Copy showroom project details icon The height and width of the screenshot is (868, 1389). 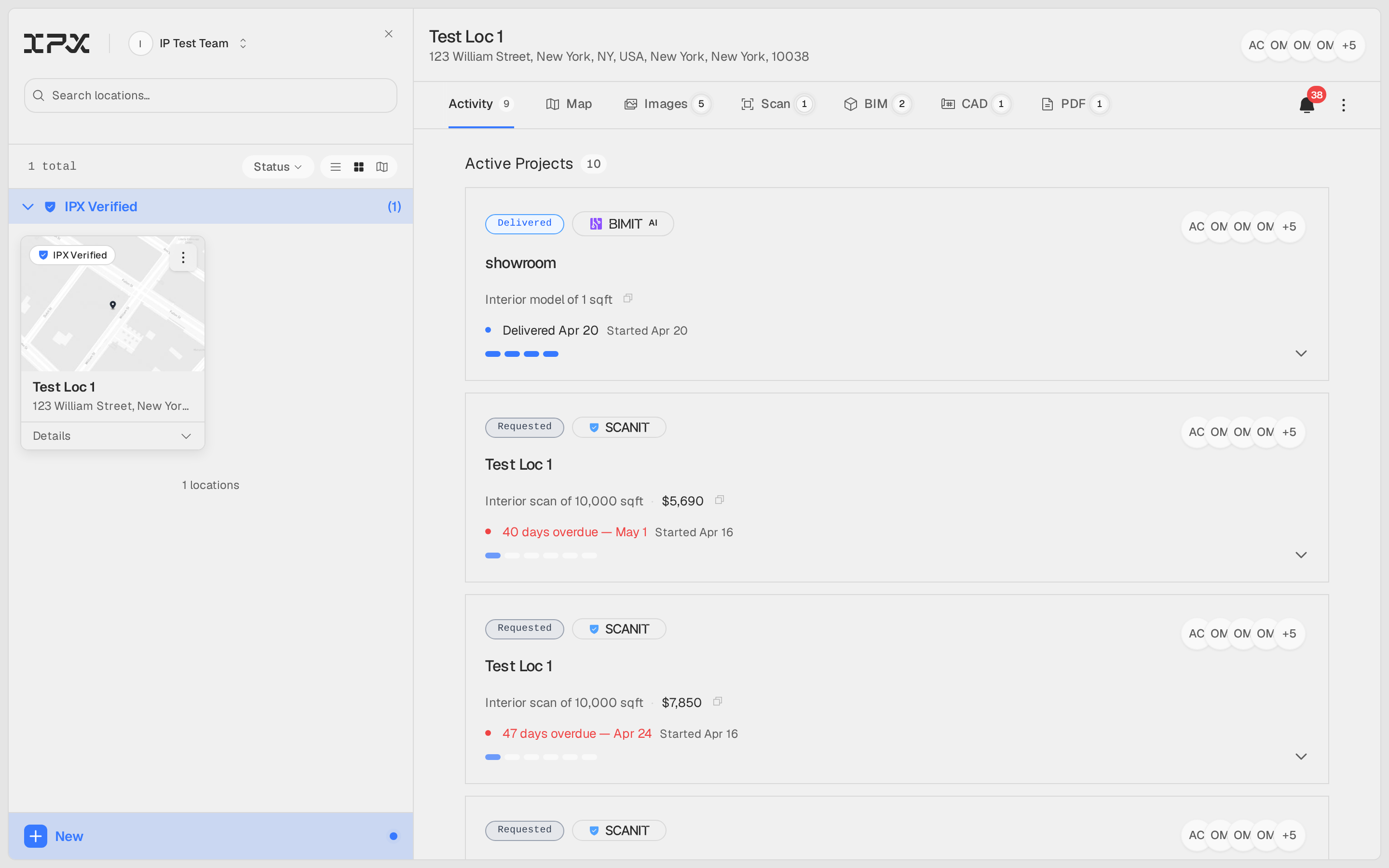[x=628, y=298]
